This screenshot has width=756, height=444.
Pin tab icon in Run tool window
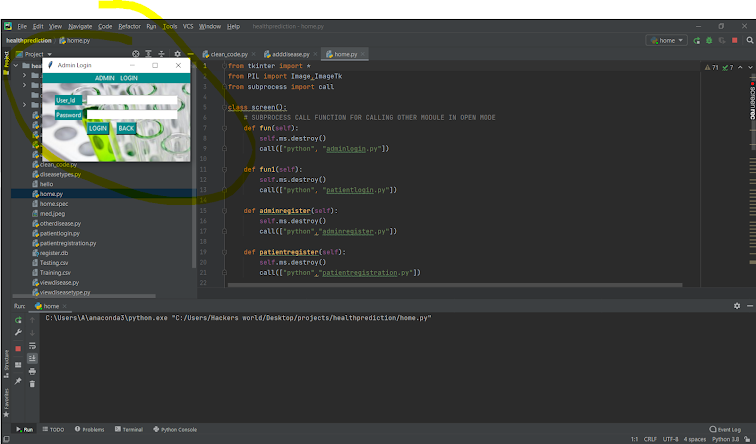coord(18,381)
